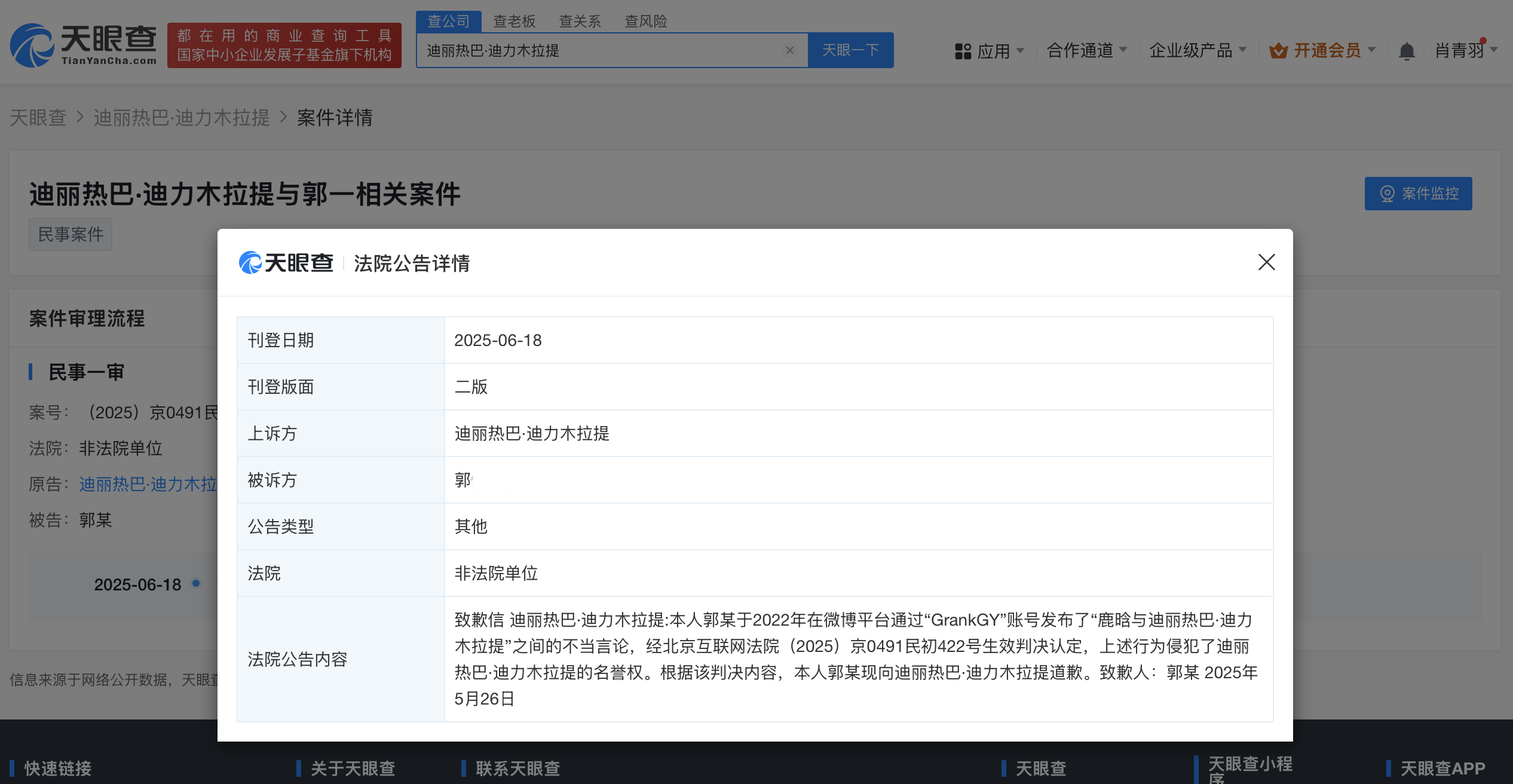Click the 应用 grid icon
The width and height of the screenshot is (1513, 784).
[x=963, y=51]
